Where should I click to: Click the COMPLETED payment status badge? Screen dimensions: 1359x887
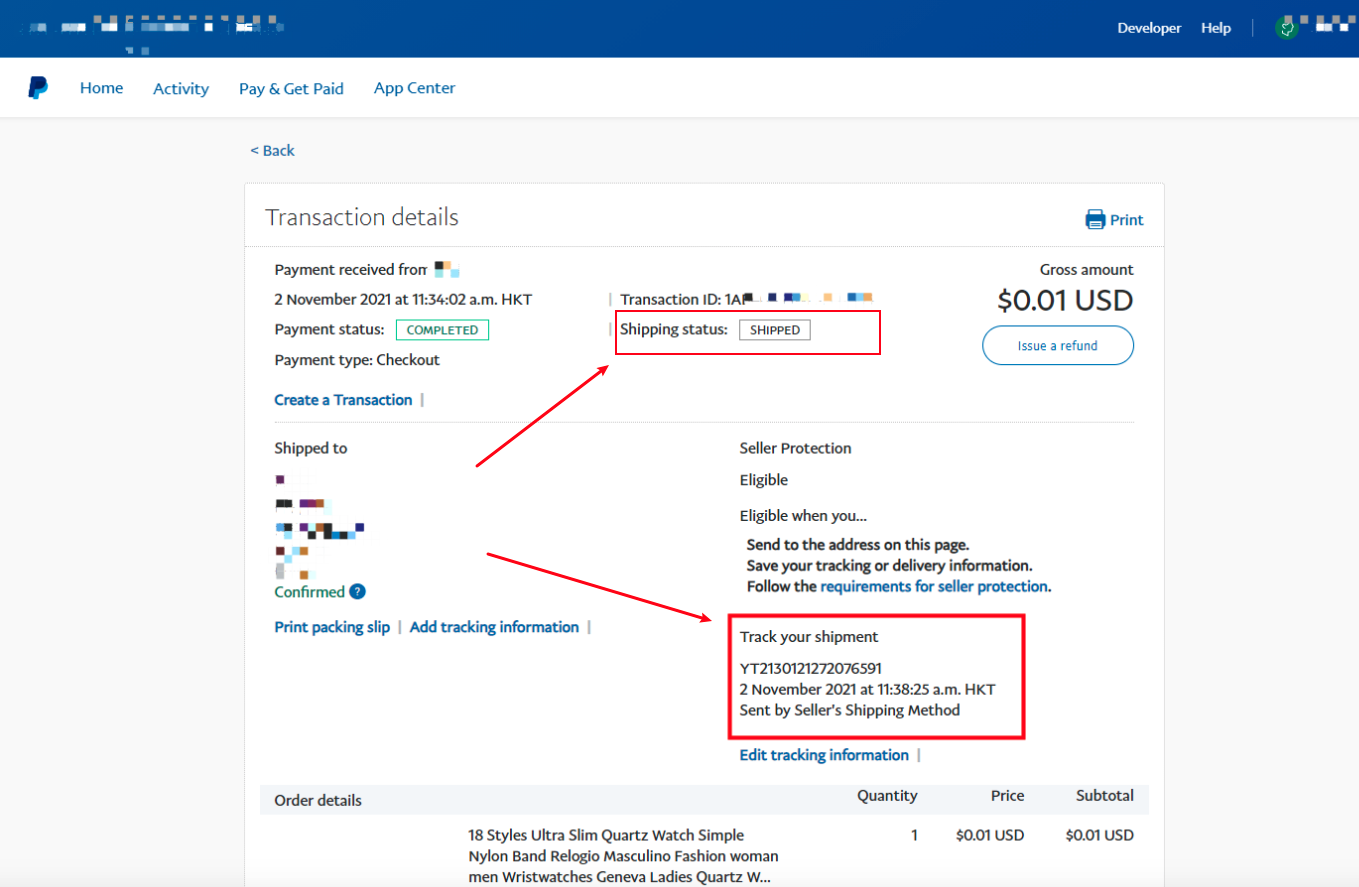[442, 330]
